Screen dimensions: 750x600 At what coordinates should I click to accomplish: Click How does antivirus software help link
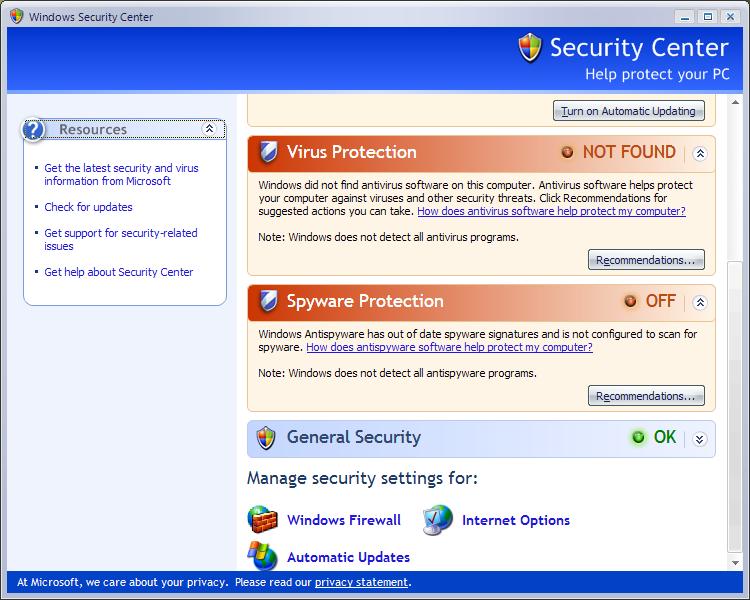[551, 211]
